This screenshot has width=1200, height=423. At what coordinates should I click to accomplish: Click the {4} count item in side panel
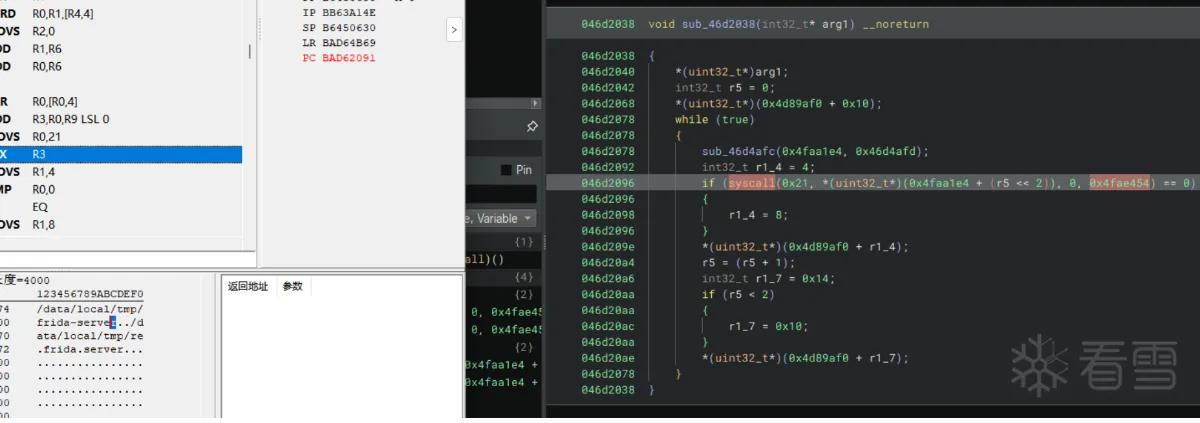pos(524,276)
